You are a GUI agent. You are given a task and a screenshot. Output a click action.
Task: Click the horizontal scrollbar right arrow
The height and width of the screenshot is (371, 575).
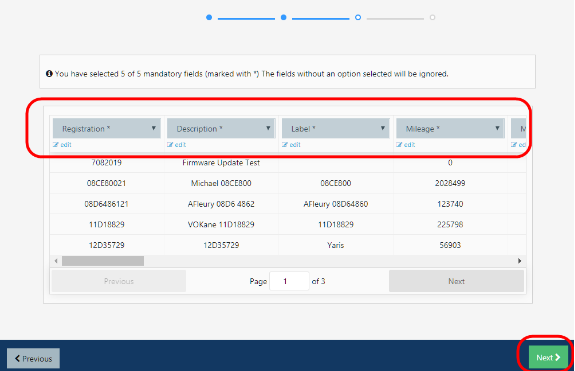tap(519, 261)
